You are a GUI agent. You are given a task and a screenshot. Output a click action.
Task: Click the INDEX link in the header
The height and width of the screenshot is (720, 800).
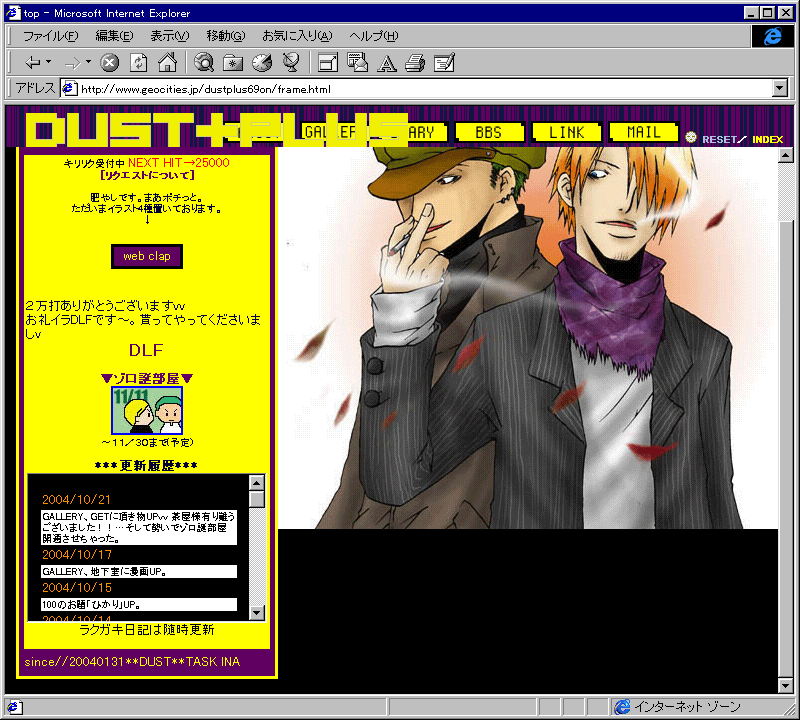click(767, 139)
